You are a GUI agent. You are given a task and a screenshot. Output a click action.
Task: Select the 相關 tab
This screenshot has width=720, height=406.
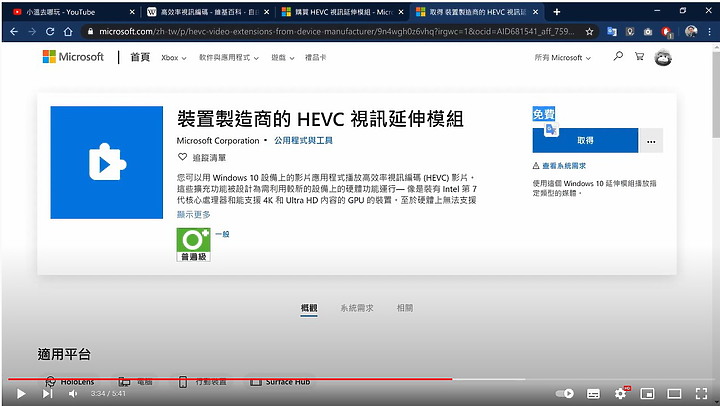[x=405, y=308]
